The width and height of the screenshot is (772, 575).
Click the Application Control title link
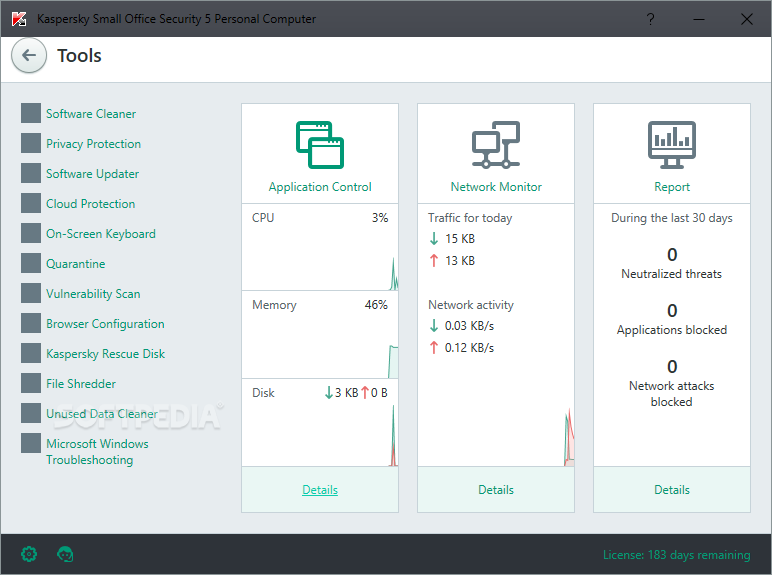coord(320,187)
